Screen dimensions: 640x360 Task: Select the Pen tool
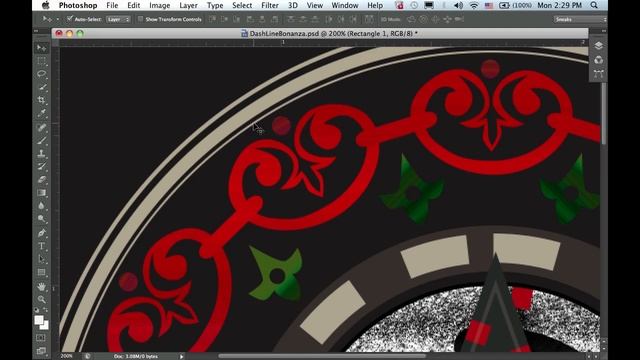(42, 233)
